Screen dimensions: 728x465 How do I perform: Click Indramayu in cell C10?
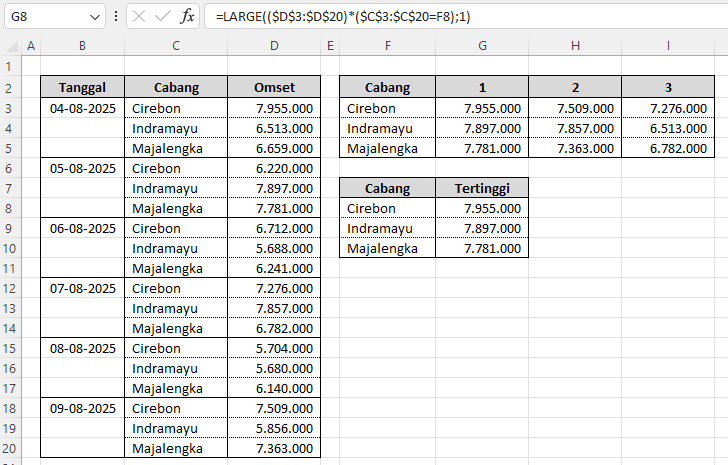click(176, 248)
